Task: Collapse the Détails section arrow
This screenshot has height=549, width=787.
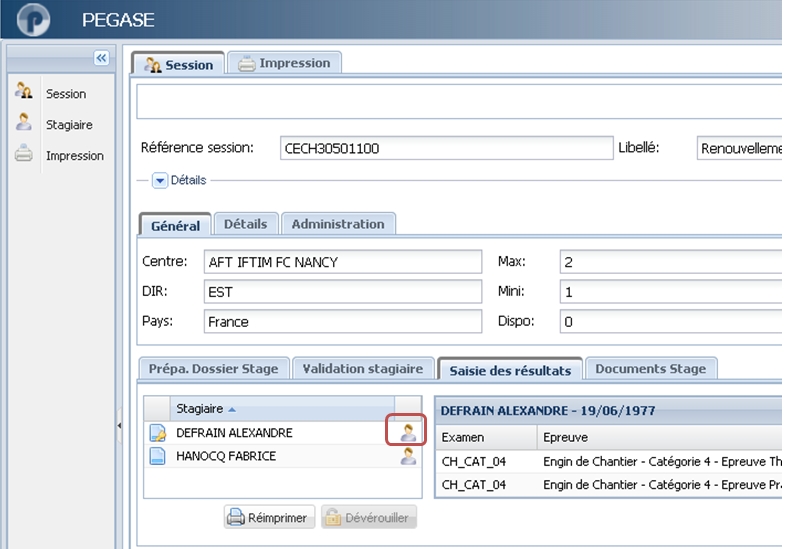Action: click(160, 180)
